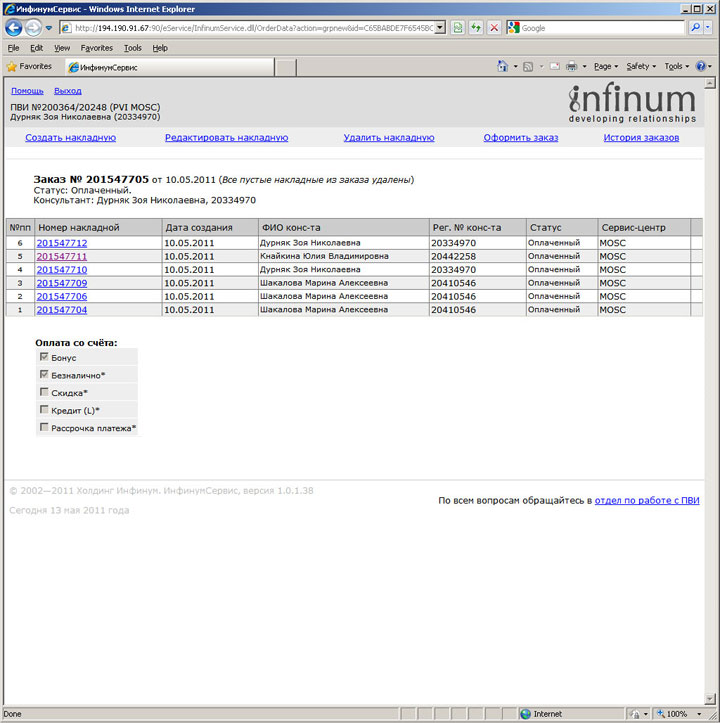The image size is (720, 723).
Task: Click the Помощь link
Action: [27, 91]
